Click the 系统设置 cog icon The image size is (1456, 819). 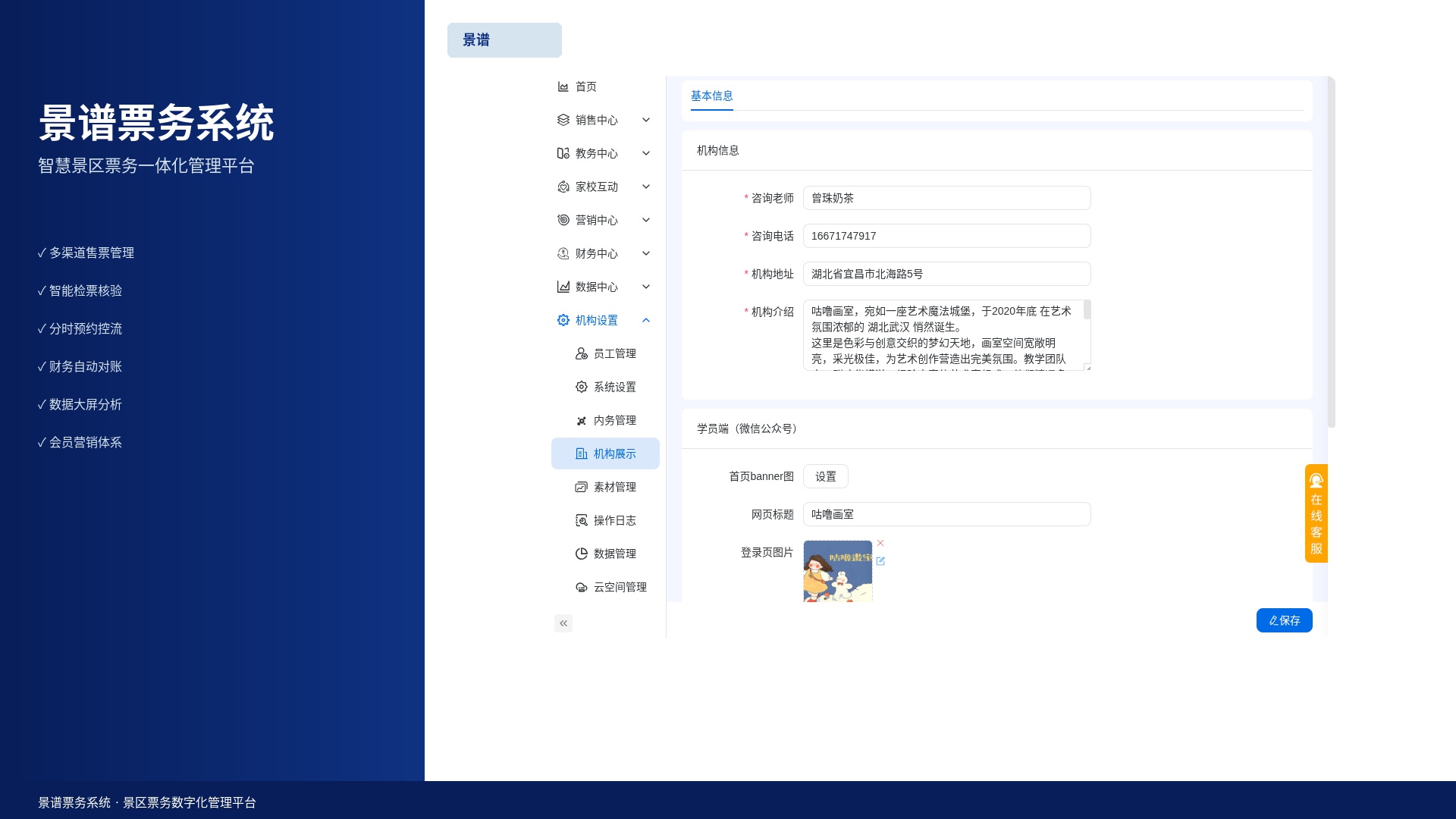click(582, 387)
